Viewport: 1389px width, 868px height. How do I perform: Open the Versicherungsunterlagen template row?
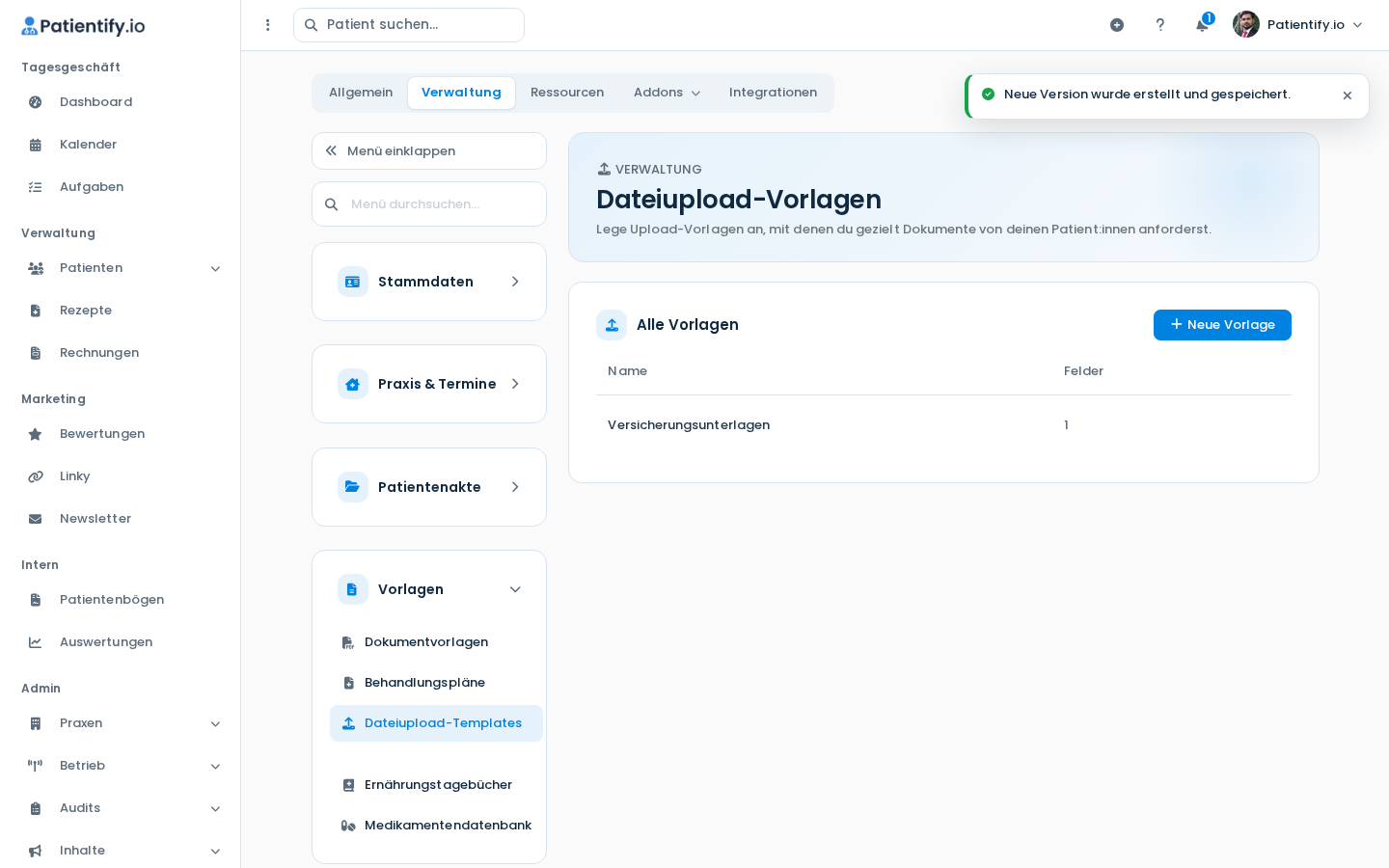943,425
